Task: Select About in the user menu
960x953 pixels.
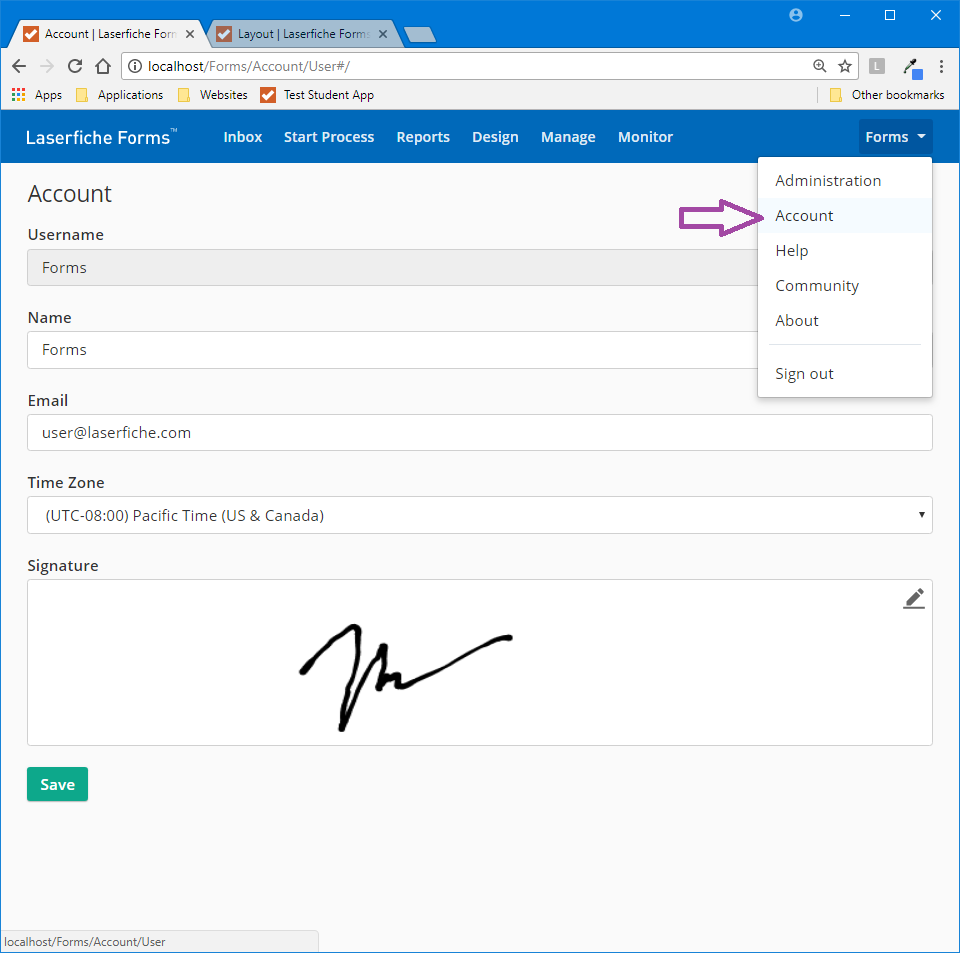Action: click(x=845, y=320)
